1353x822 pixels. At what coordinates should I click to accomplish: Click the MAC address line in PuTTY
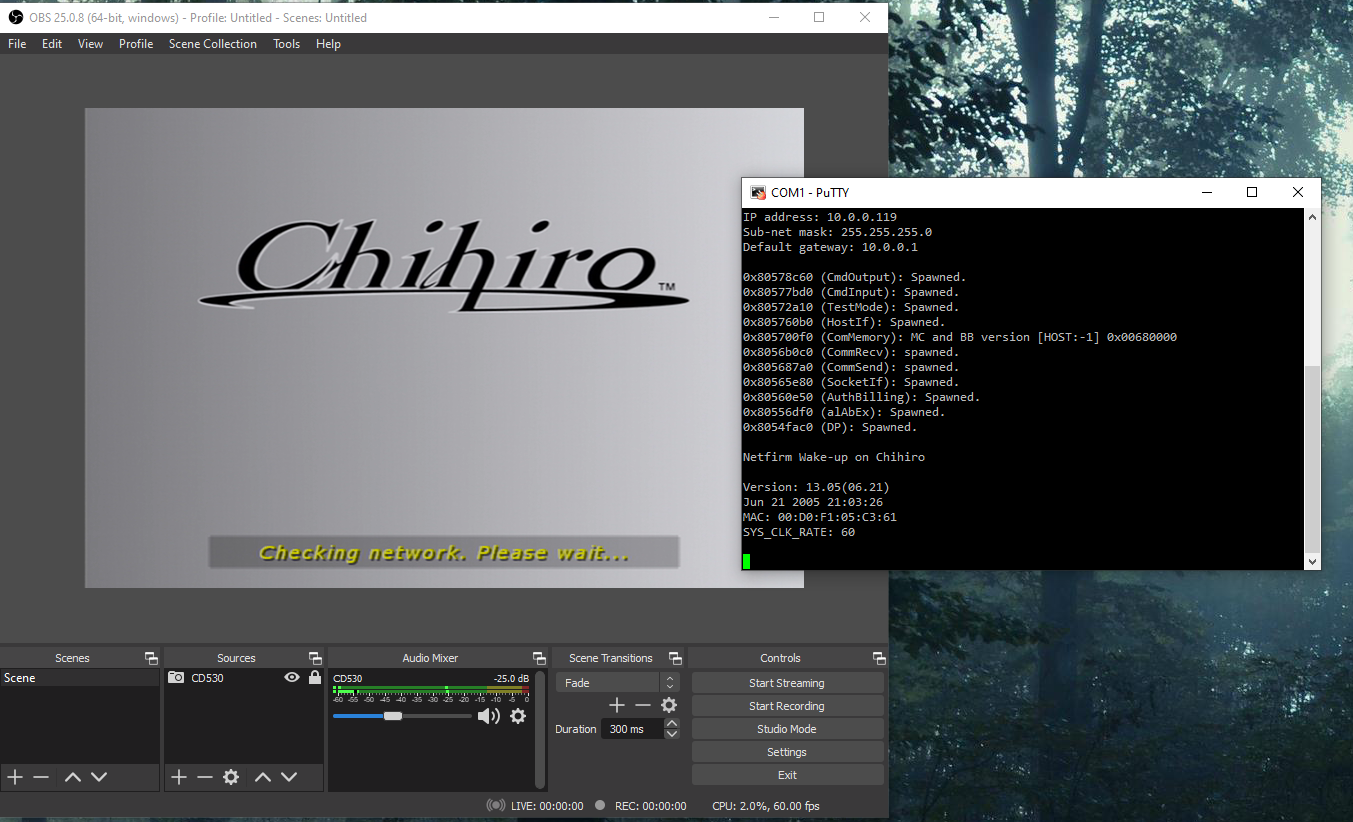tap(820, 517)
